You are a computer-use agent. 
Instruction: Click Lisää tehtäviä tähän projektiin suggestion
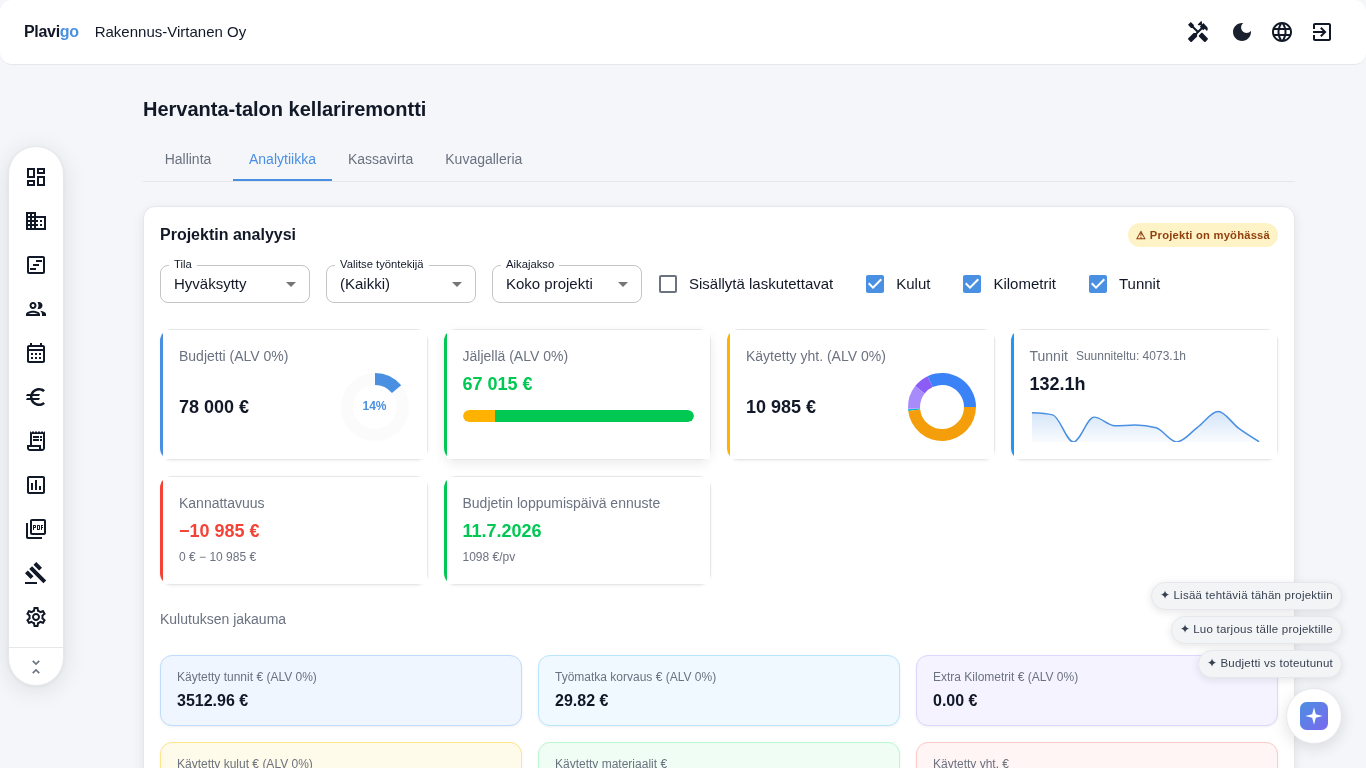click(x=1246, y=596)
